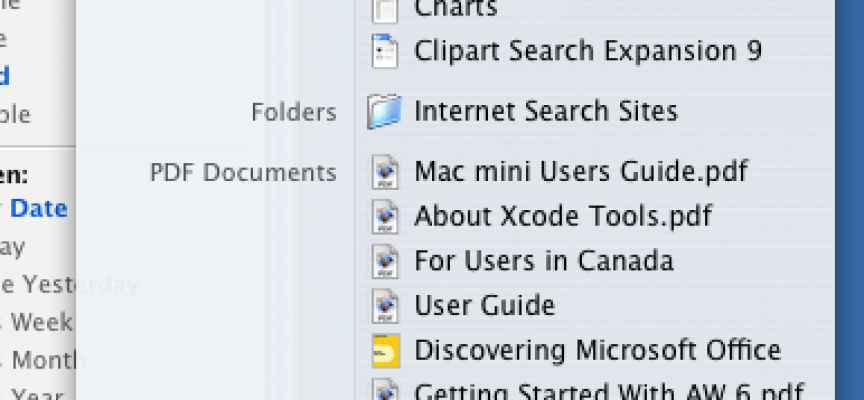Screen dimensions: 864x400
Task: Open the Charts result at the top
Action: tap(456, 8)
